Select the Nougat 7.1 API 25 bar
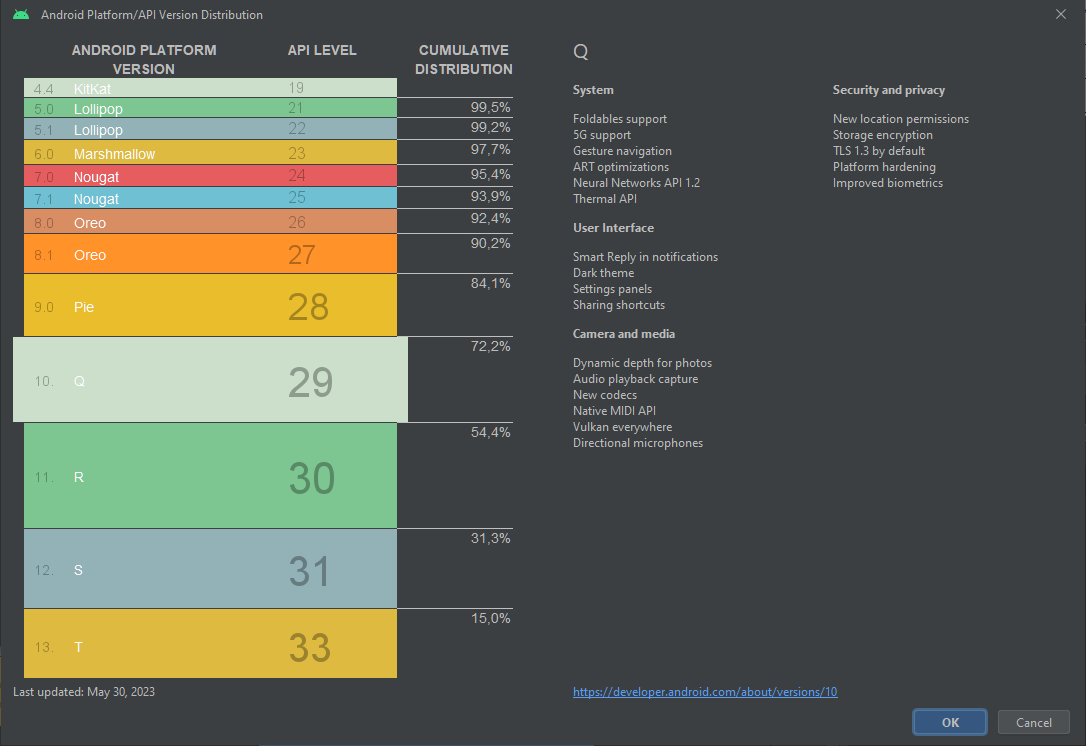 click(x=210, y=199)
